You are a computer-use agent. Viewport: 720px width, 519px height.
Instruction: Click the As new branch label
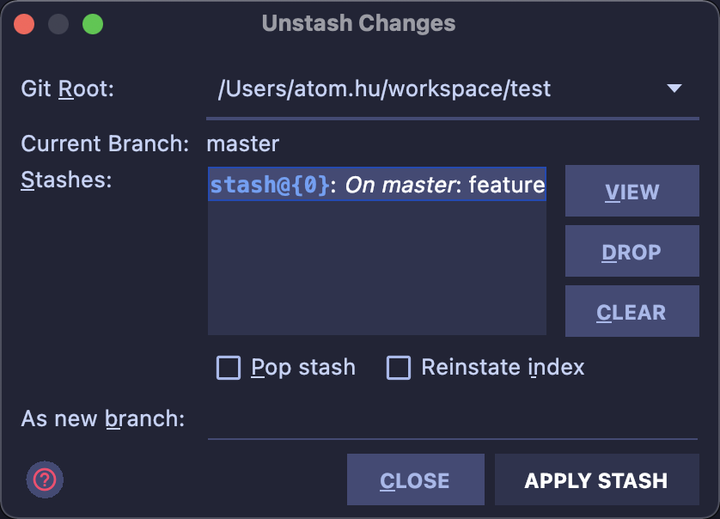pos(103,419)
